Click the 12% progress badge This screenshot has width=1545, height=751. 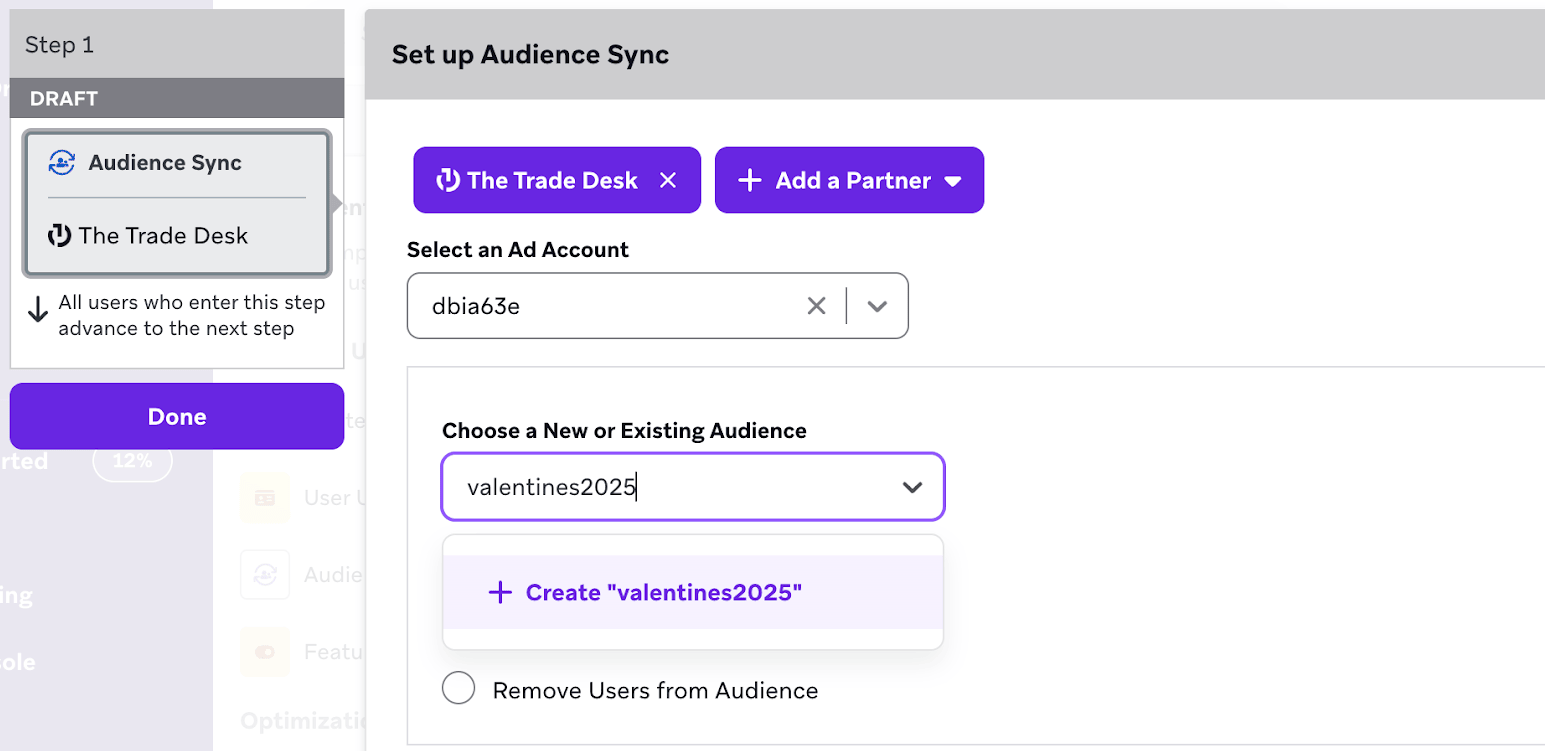[x=133, y=461]
